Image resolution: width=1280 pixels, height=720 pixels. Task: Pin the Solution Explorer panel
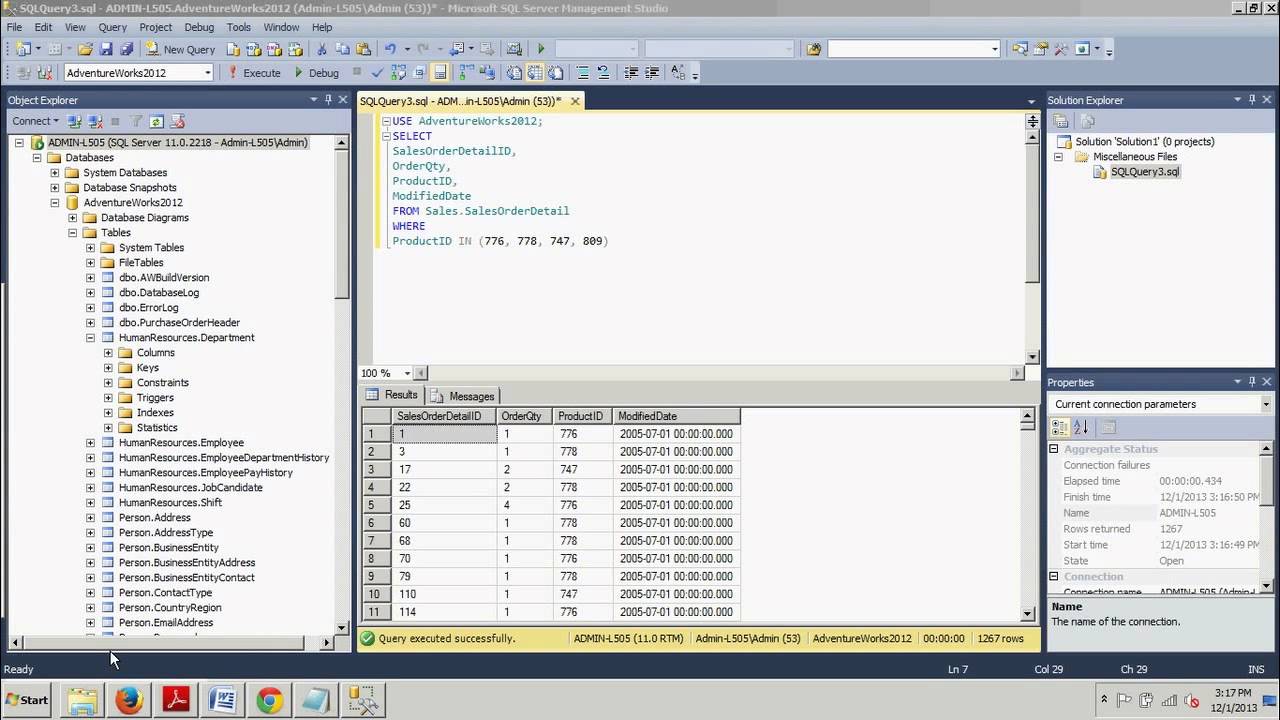coord(1252,100)
